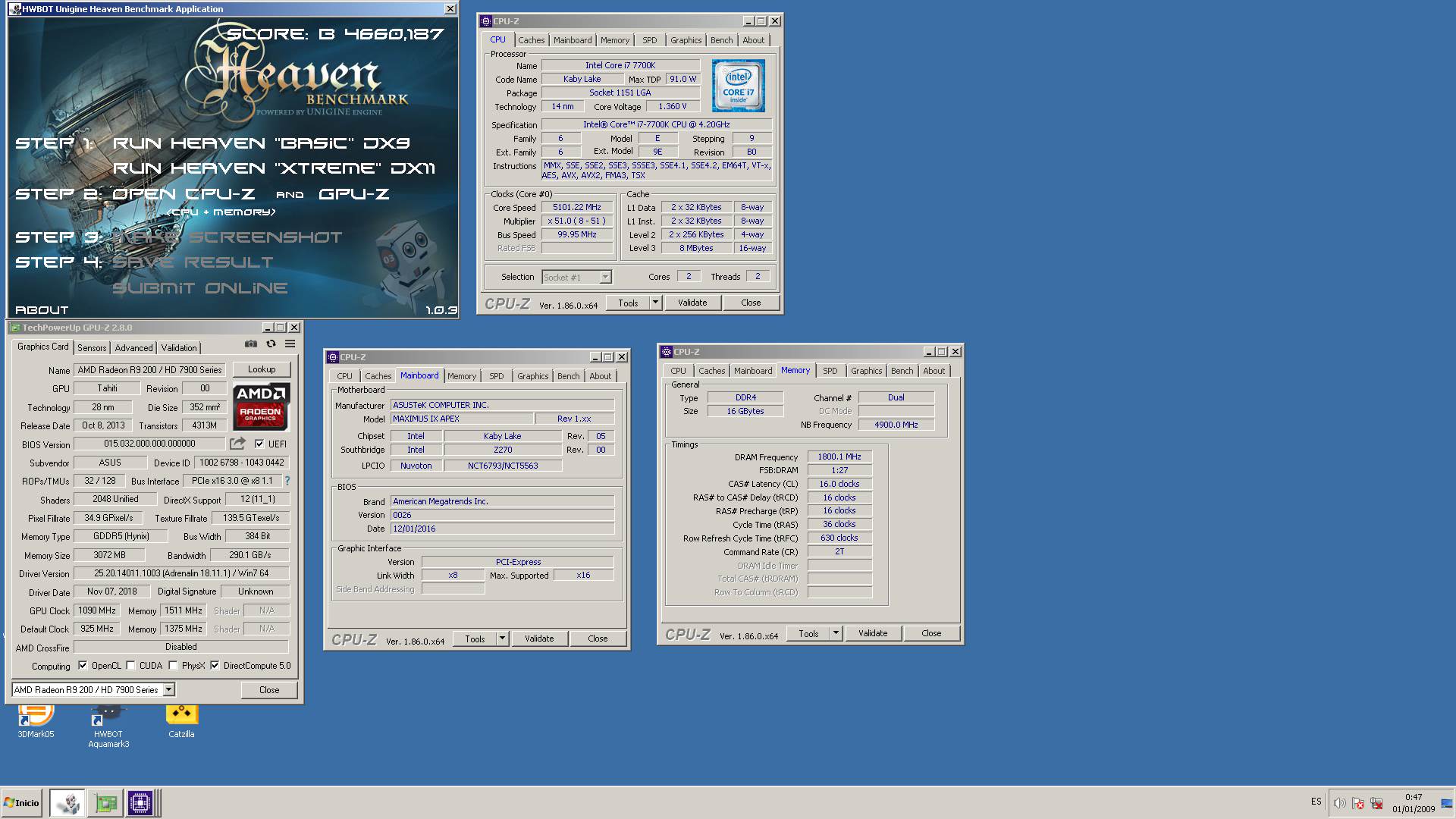Select the purple CPU-Z taskbar button
The height and width of the screenshot is (819, 1456).
pyautogui.click(x=140, y=803)
